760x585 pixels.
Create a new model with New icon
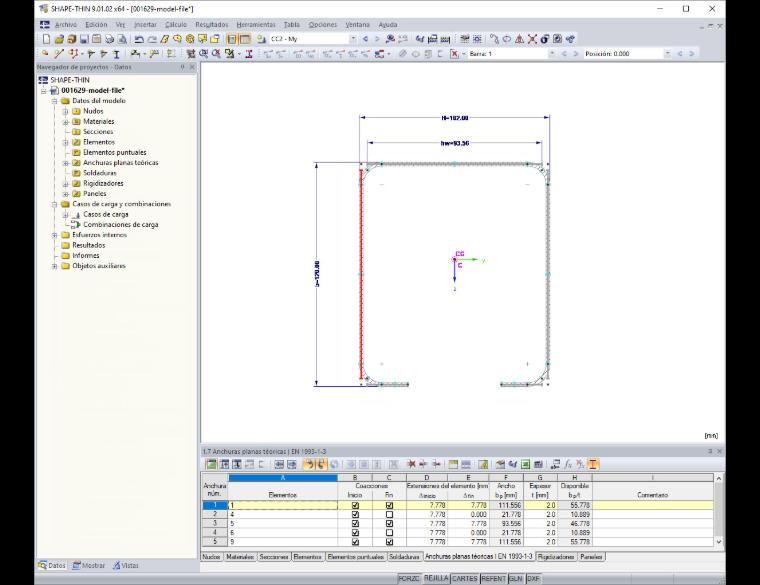coord(47,39)
